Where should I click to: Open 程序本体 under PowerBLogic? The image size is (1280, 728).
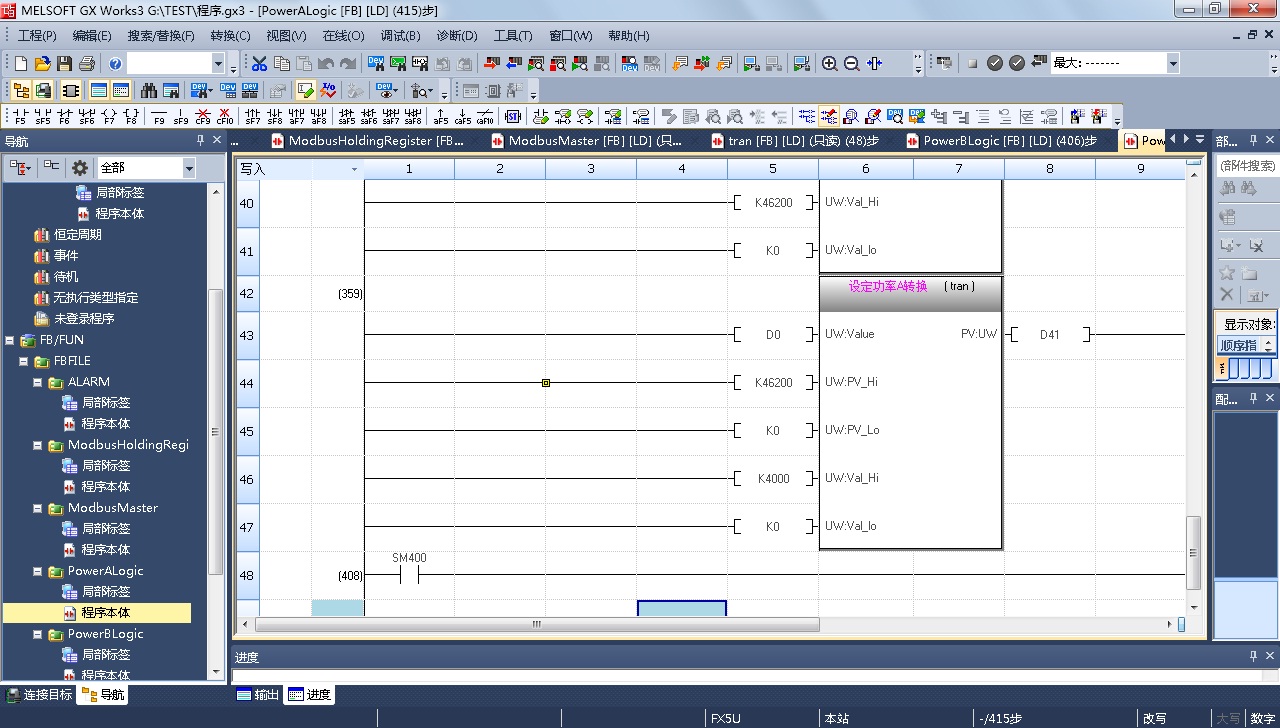tap(105, 675)
